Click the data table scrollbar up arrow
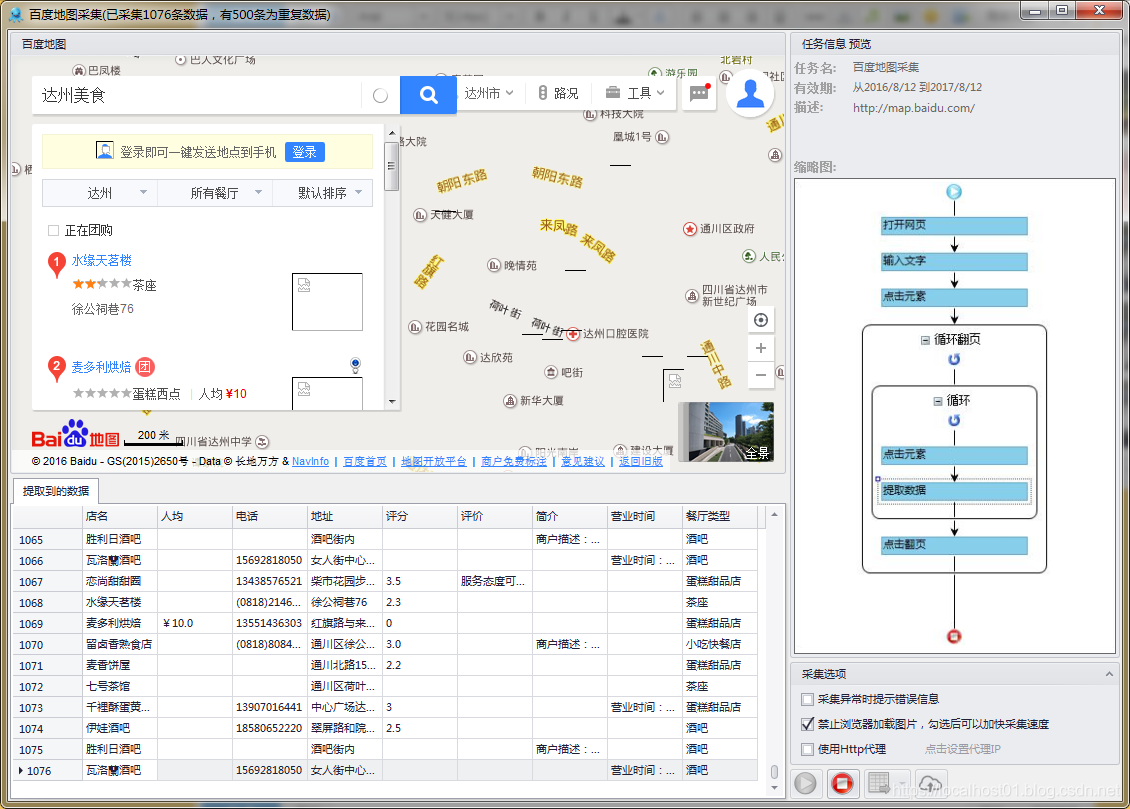The image size is (1130, 809). pyautogui.click(x=775, y=515)
